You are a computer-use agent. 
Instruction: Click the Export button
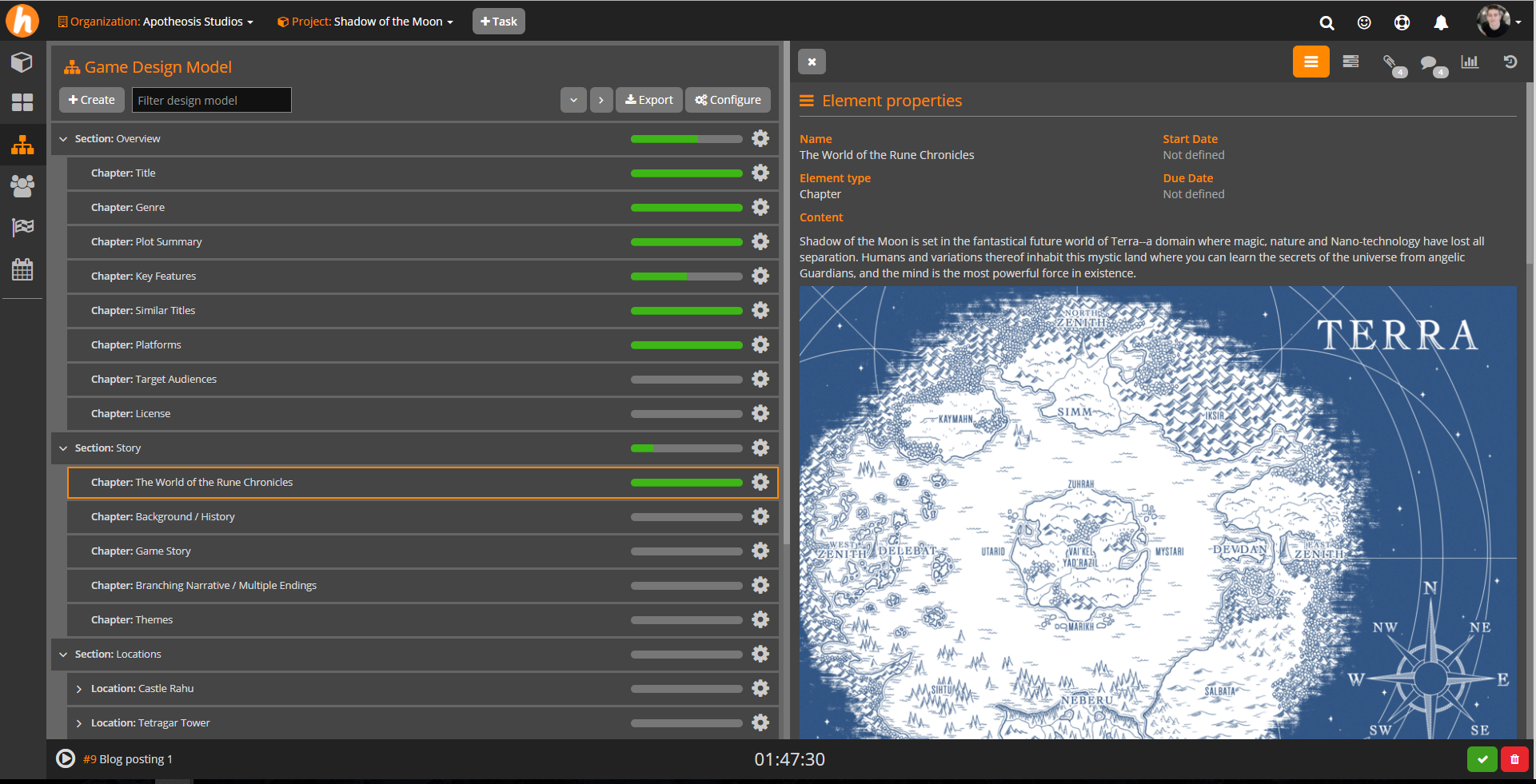click(649, 100)
